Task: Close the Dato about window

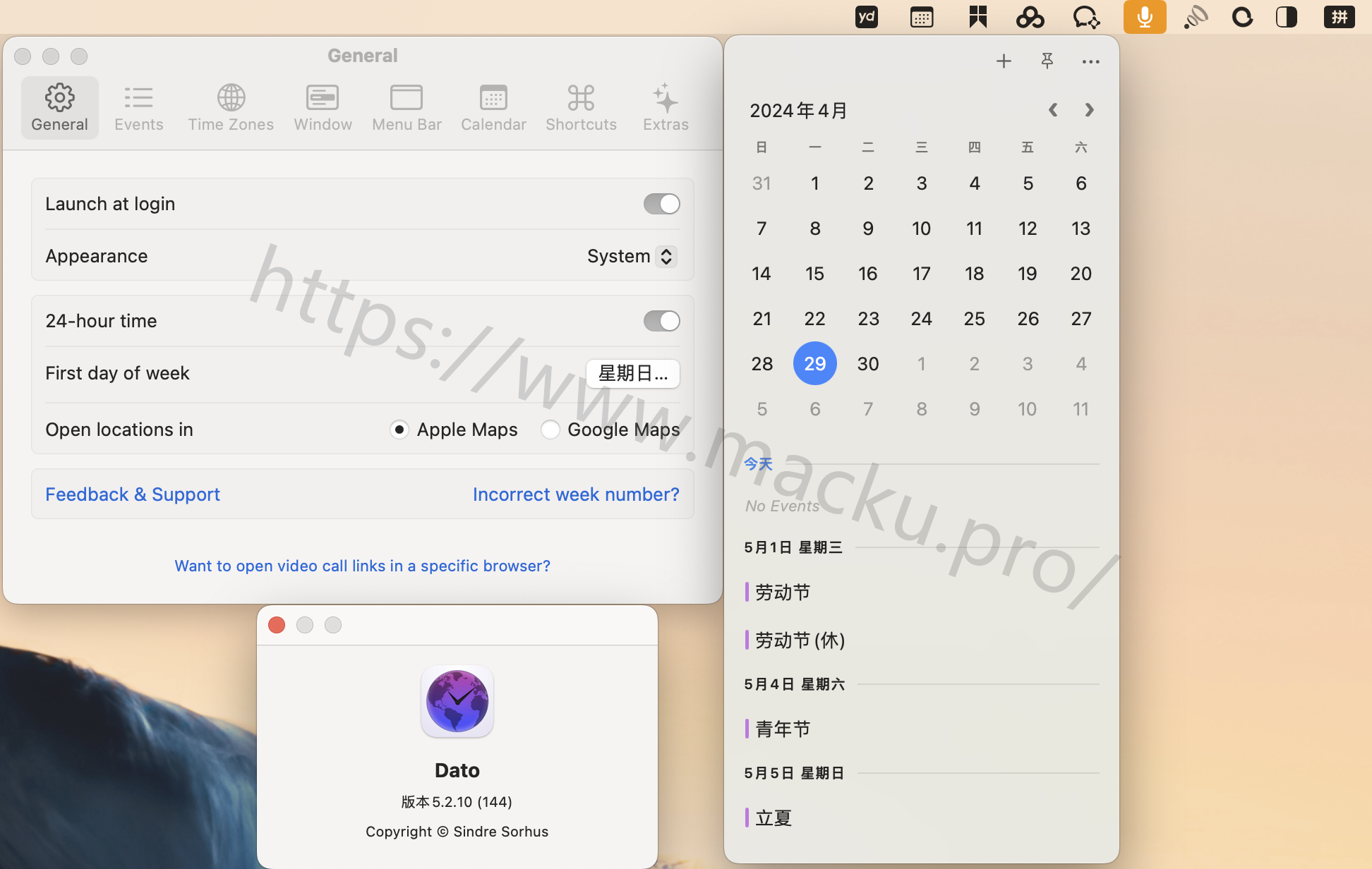Action: click(277, 625)
